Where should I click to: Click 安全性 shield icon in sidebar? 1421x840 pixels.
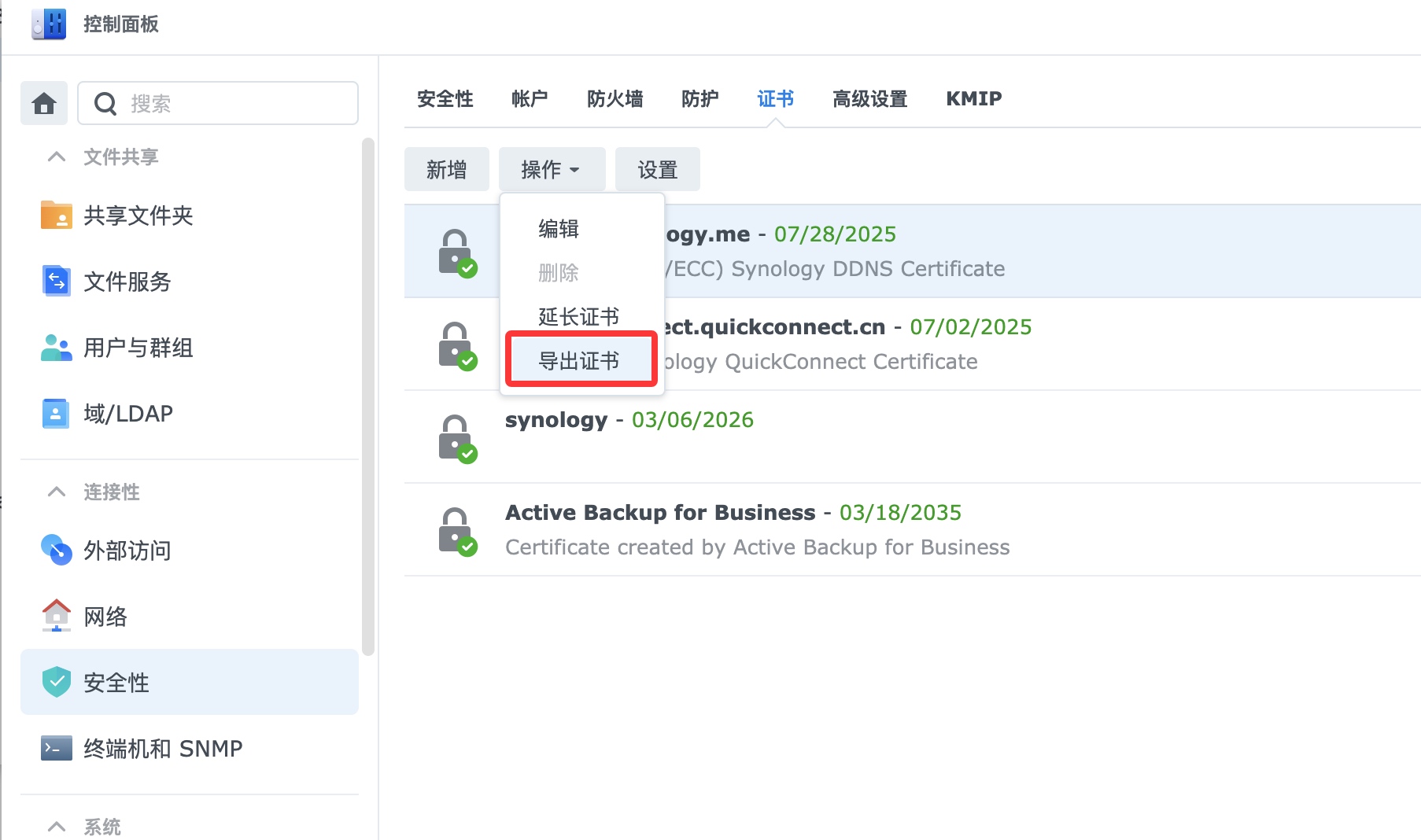(57, 682)
